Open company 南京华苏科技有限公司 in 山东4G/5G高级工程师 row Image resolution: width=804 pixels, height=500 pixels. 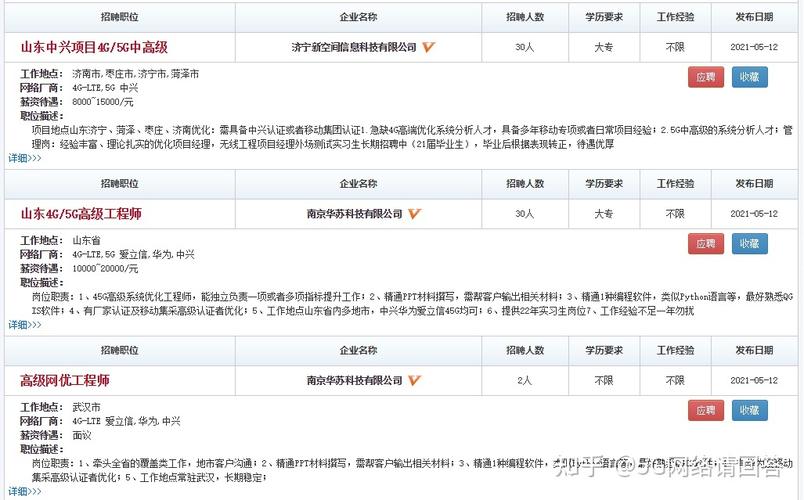[x=354, y=214]
